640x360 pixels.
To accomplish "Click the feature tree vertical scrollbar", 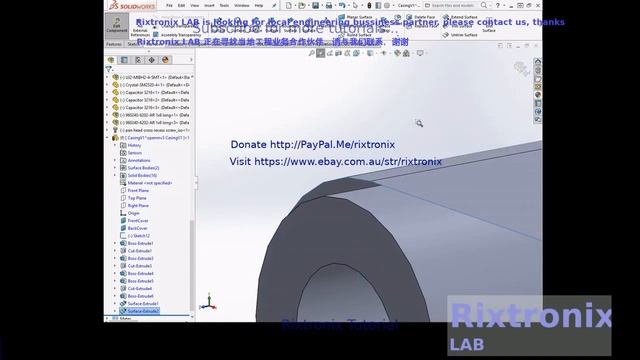I will coord(192,265).
